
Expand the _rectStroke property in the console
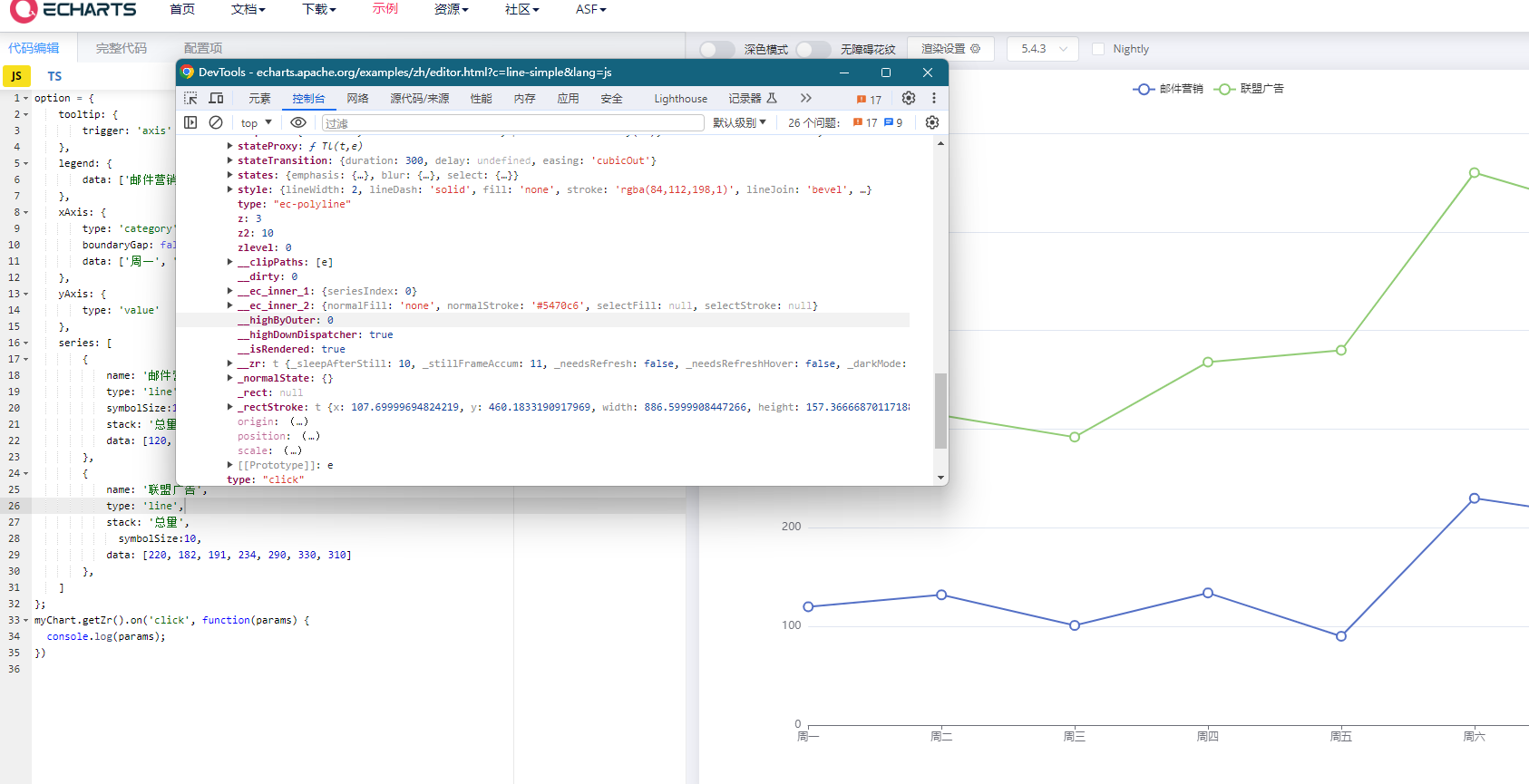[230, 407]
